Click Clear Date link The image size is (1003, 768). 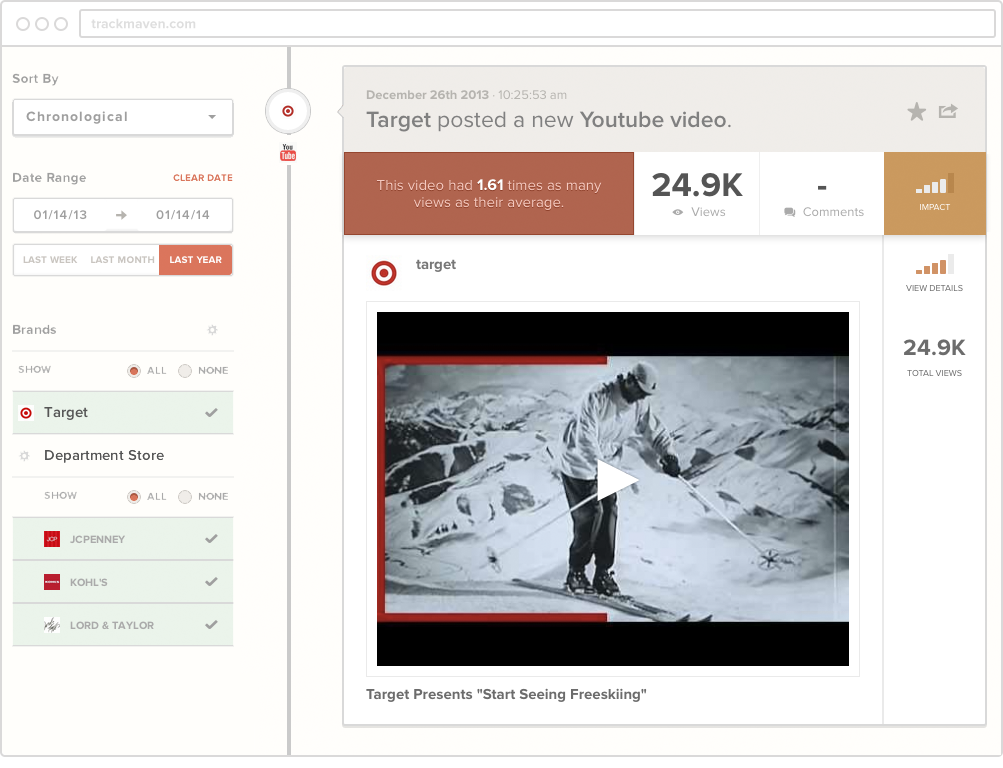click(x=203, y=178)
